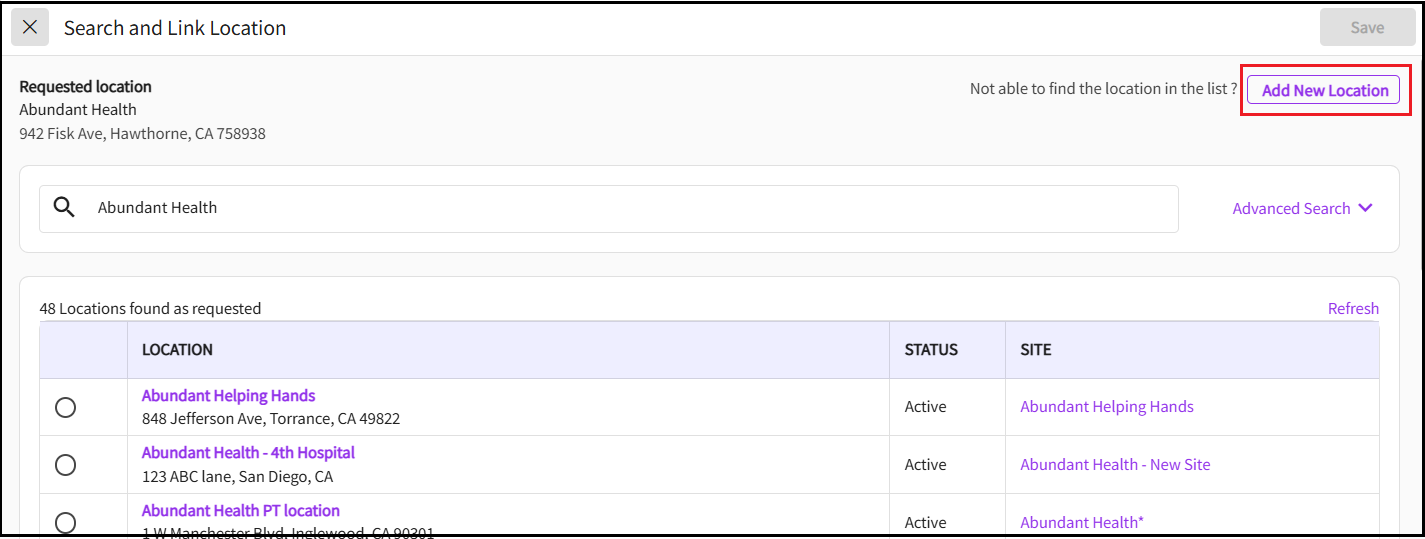Select the Abundant Health - 4th Hospital radio

coord(65,465)
